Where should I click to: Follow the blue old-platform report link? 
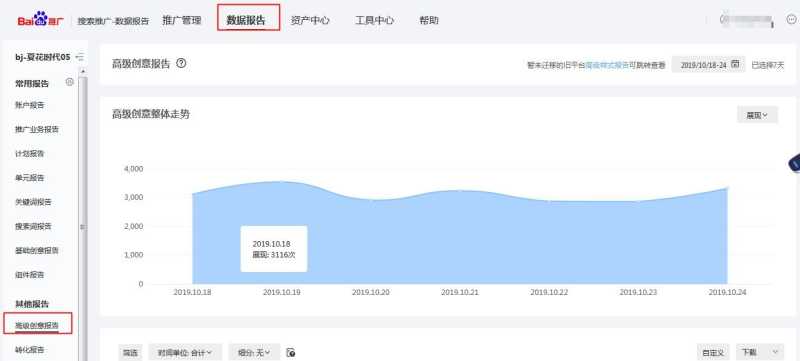click(x=607, y=65)
